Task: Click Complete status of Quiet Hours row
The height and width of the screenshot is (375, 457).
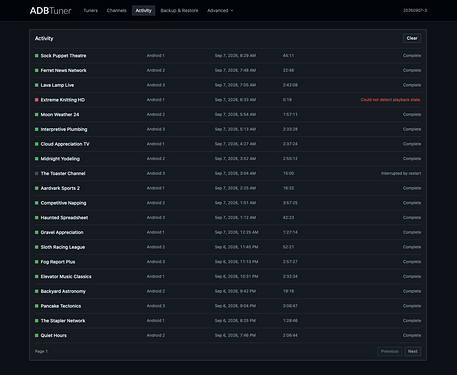Action: (x=412, y=335)
